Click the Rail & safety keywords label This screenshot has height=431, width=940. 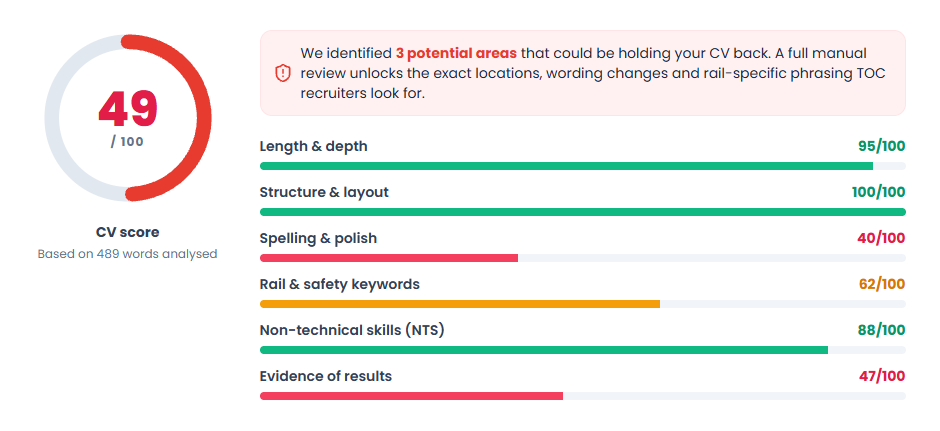339,284
